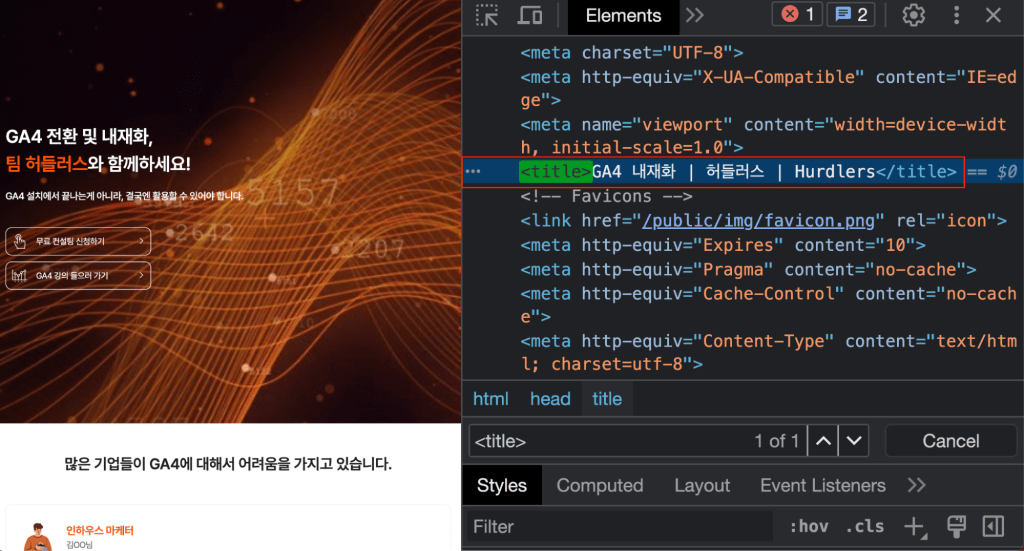Screen dimensions: 1024x551
Task: Select the meta Pragma node
Action: click(748, 270)
